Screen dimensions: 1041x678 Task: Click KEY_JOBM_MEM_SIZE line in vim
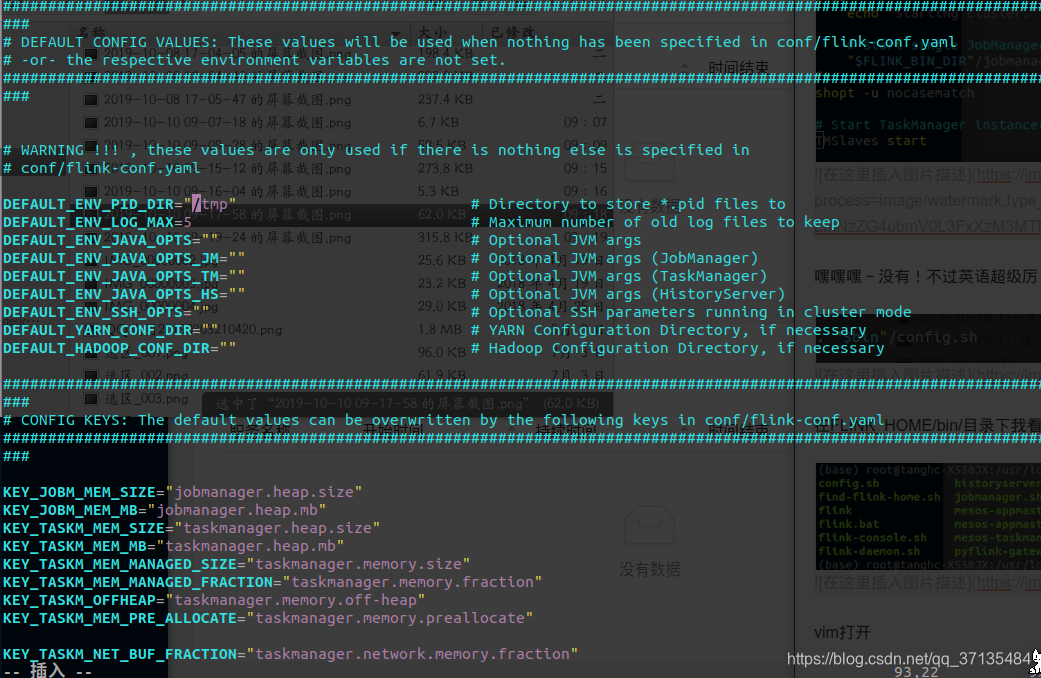[183, 492]
